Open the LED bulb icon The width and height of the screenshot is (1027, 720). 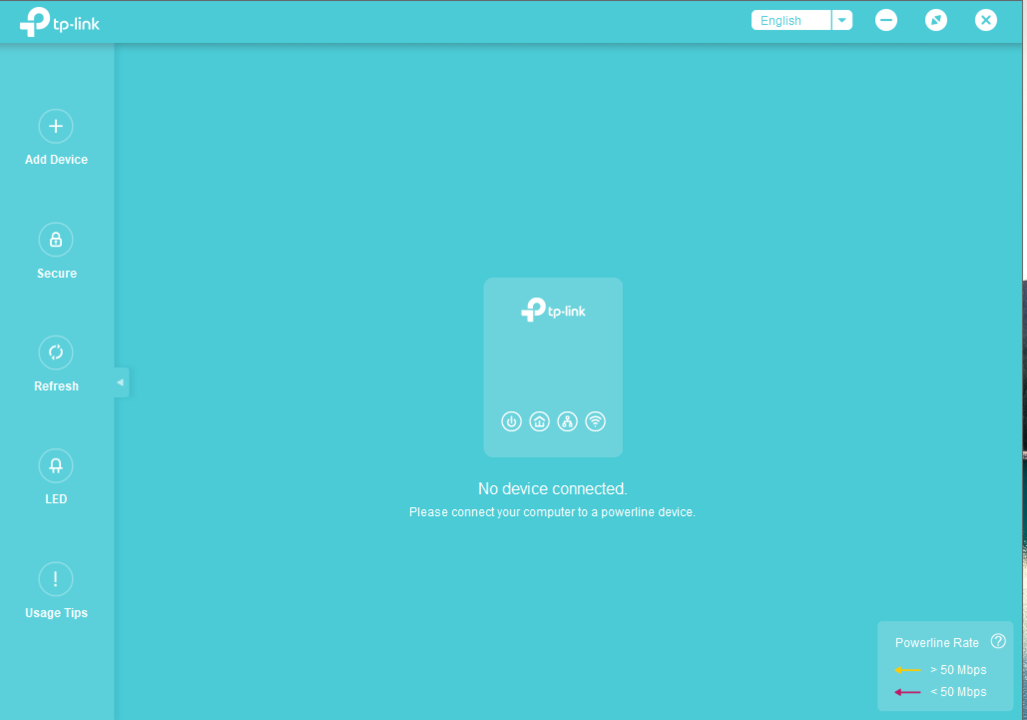click(56, 466)
